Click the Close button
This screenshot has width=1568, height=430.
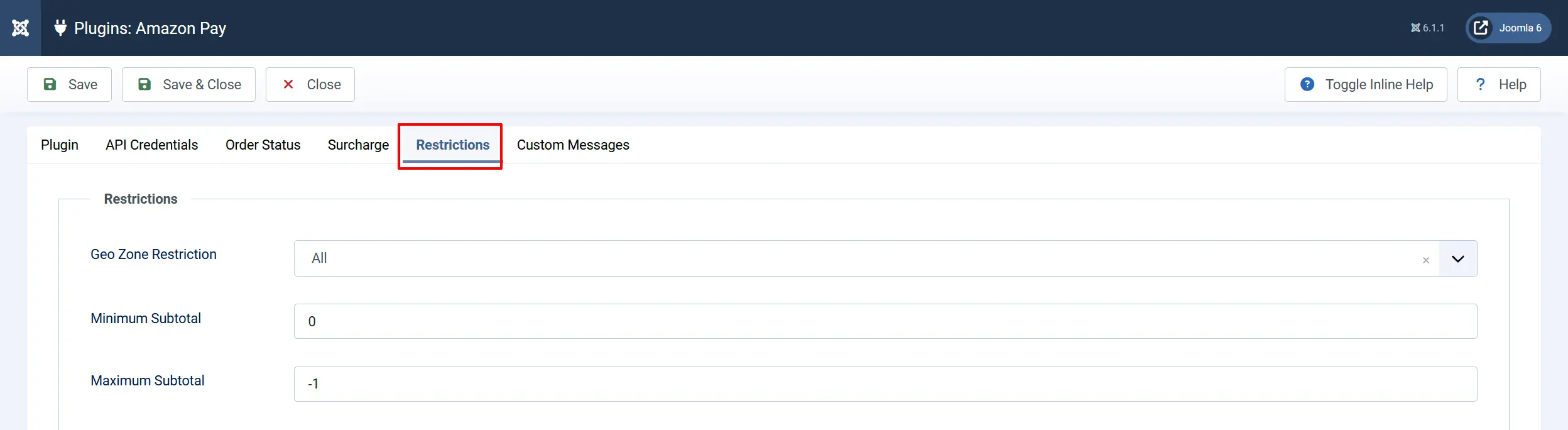coord(310,84)
